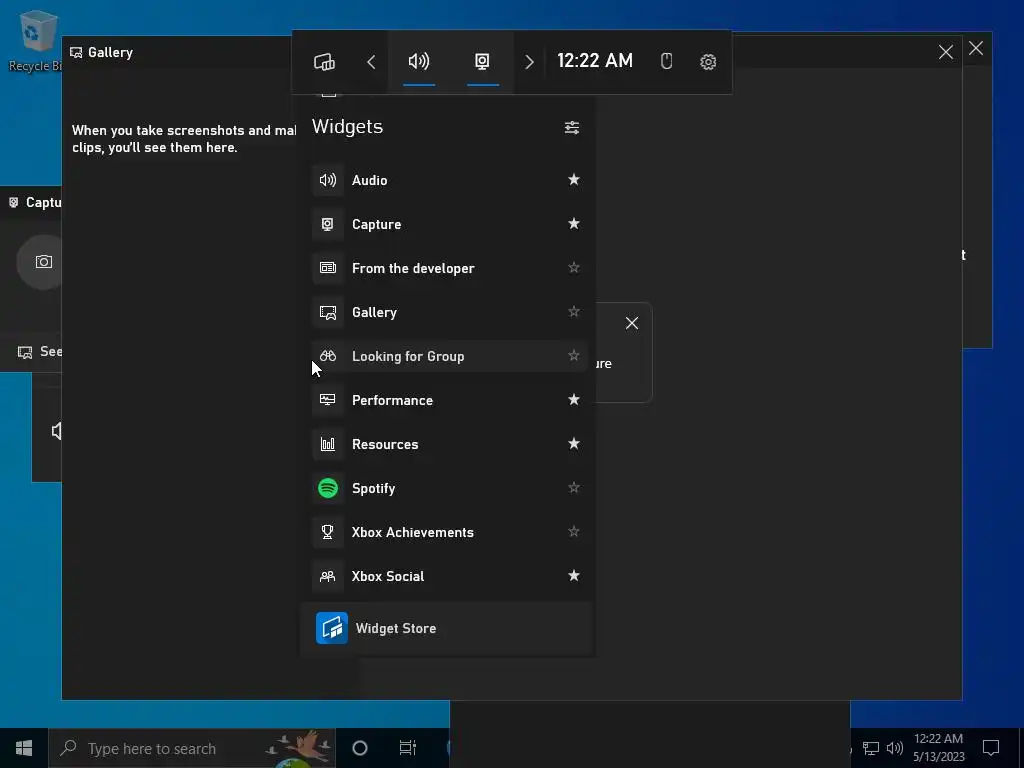This screenshot has width=1024, height=768.
Task: Click the Xbox Social people icon
Action: click(x=328, y=576)
